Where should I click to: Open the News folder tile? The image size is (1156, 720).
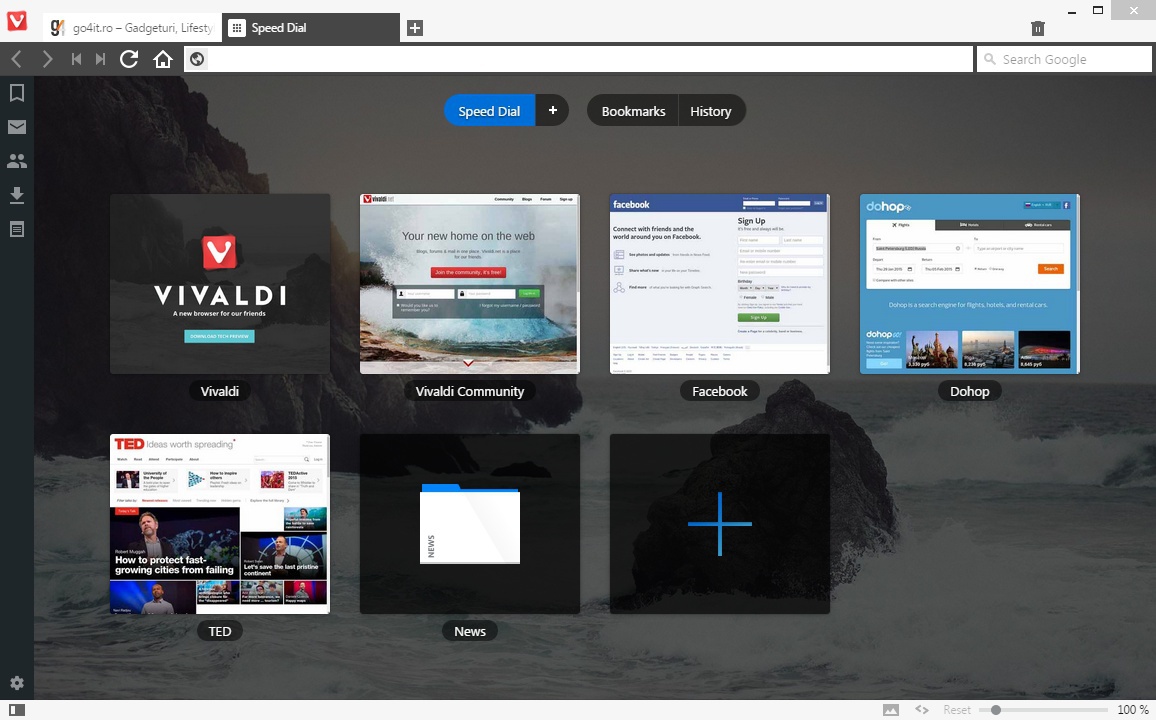470,524
